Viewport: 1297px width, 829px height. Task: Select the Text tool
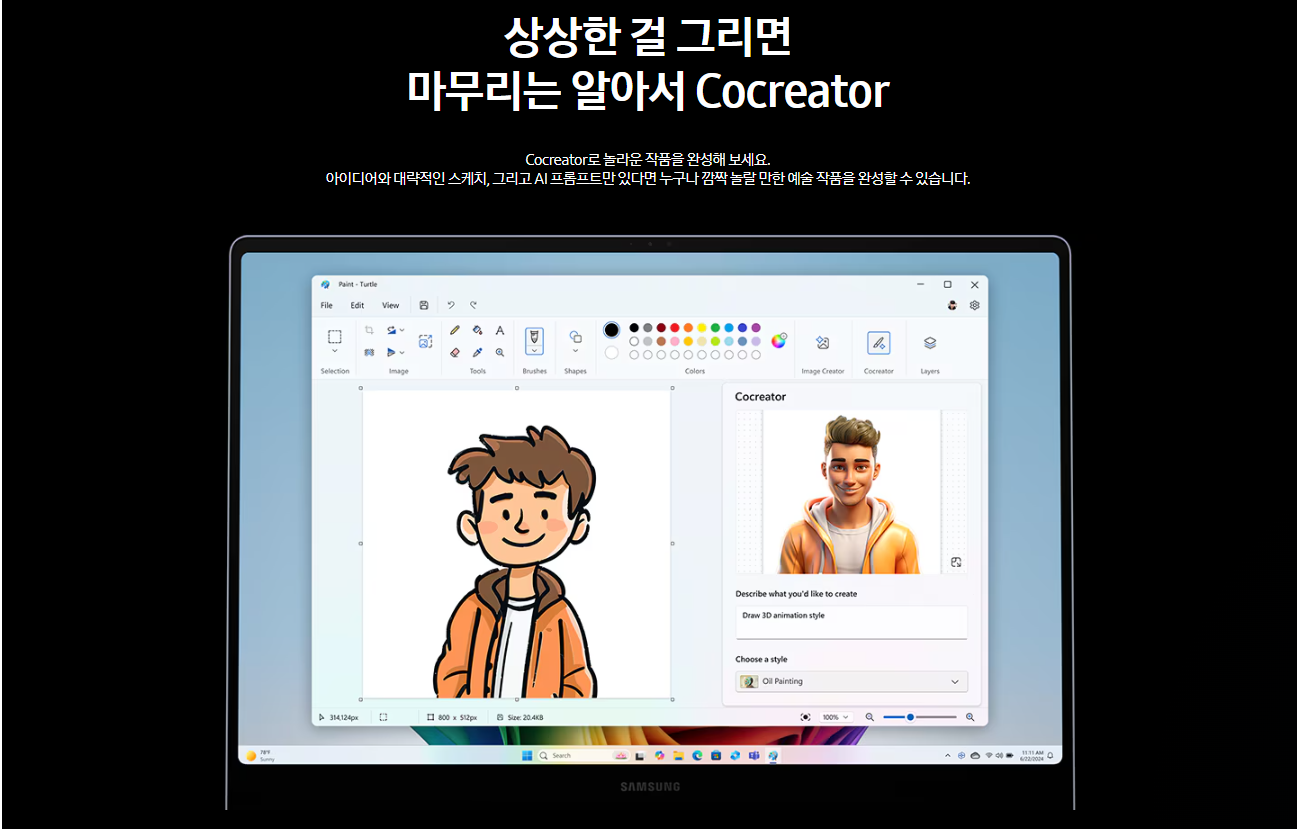(500, 330)
